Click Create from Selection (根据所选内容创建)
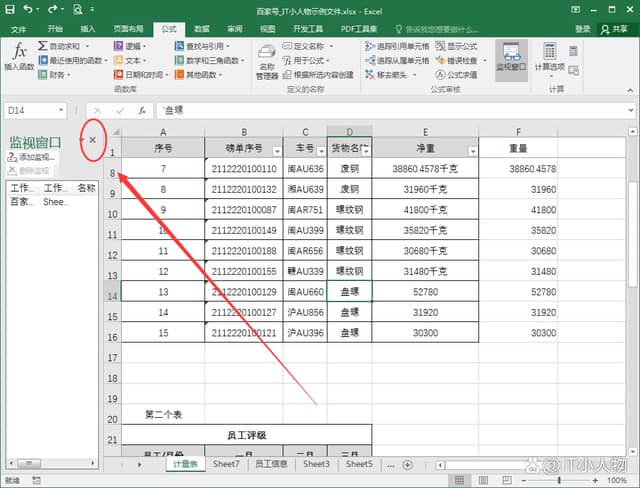Viewport: 640px width, 488px height. pyautogui.click(x=318, y=75)
